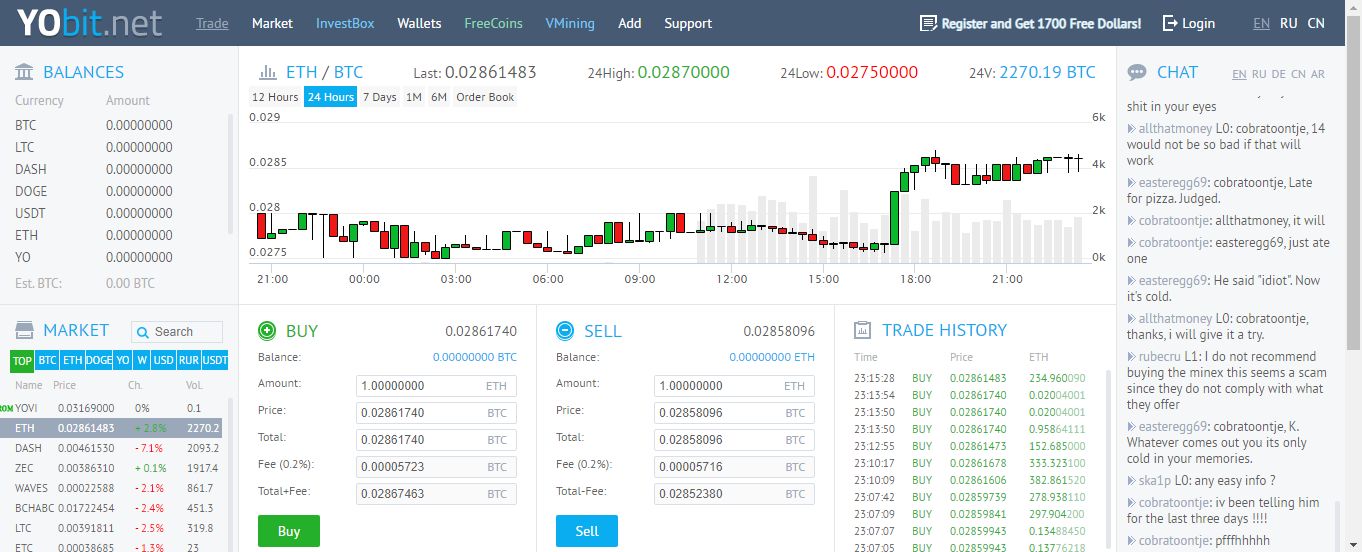Select the BTC market tab
1362x552 pixels.
point(47,361)
